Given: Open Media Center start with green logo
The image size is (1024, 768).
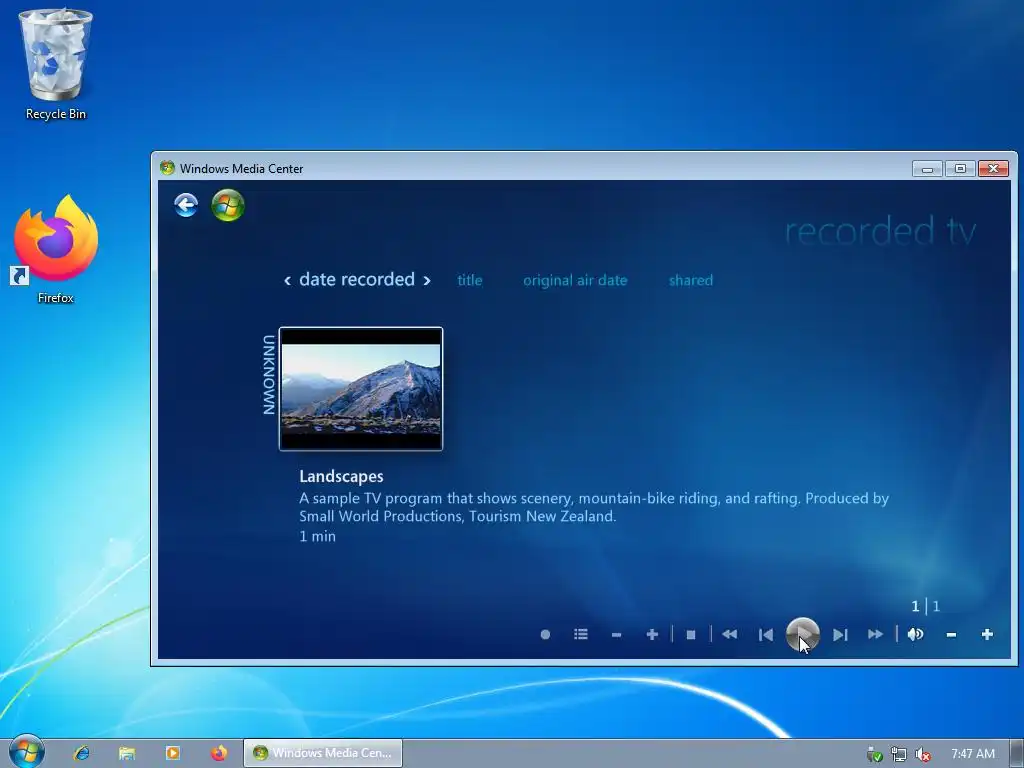Looking at the screenshot, I should coord(228,205).
